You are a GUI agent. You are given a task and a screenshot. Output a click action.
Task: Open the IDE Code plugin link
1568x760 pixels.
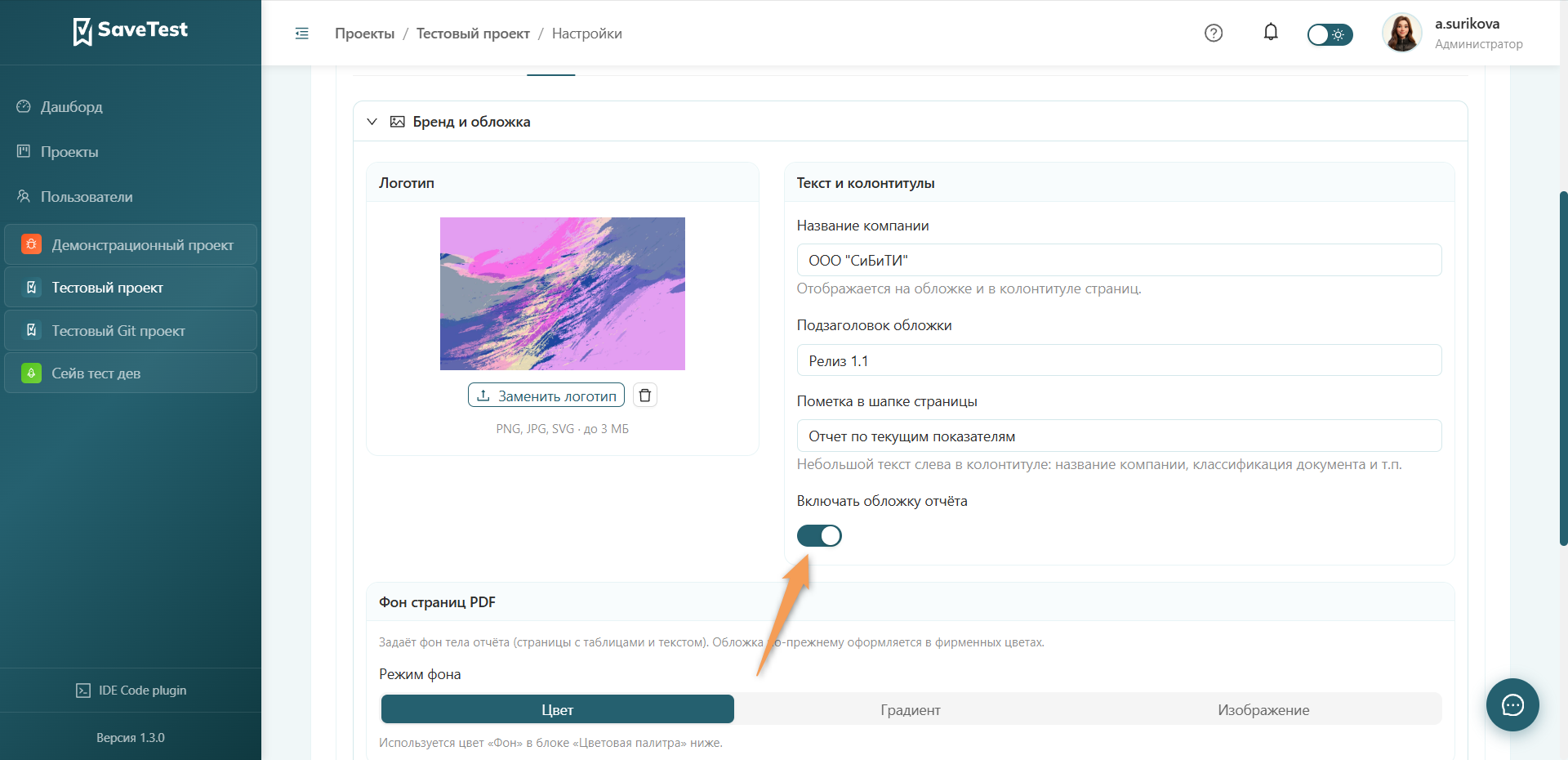[x=131, y=691]
